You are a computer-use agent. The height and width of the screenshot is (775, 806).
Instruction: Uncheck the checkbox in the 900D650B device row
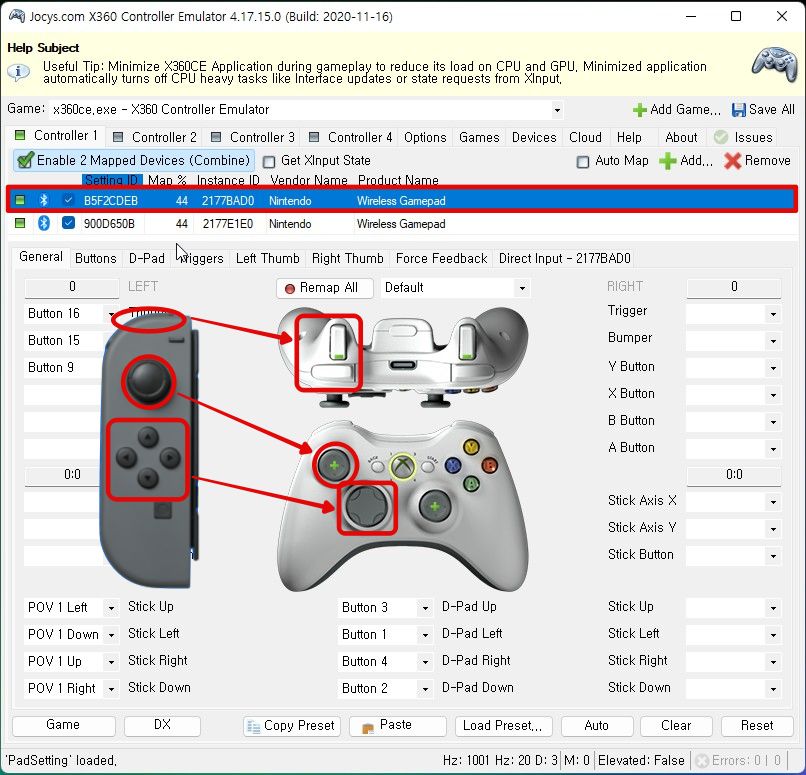68,223
